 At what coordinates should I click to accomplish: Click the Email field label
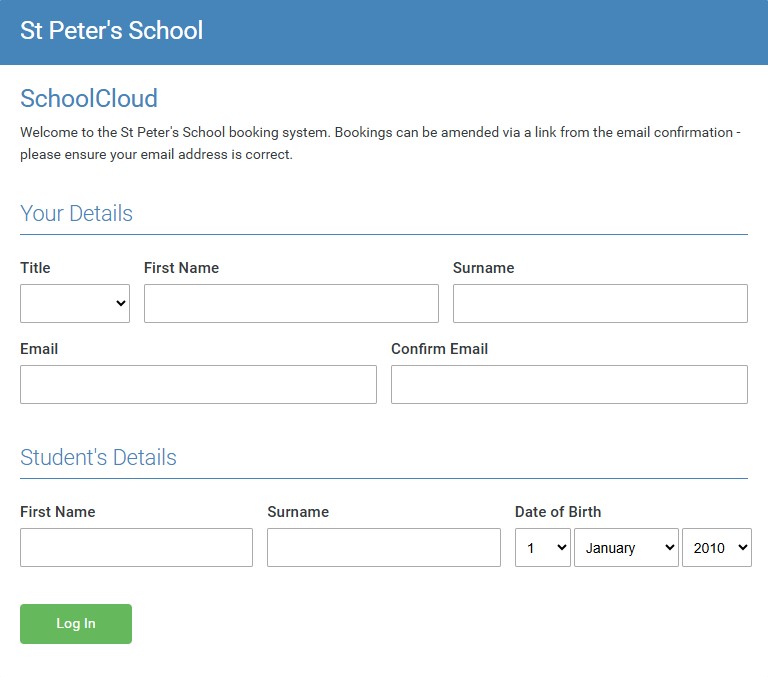(39, 349)
